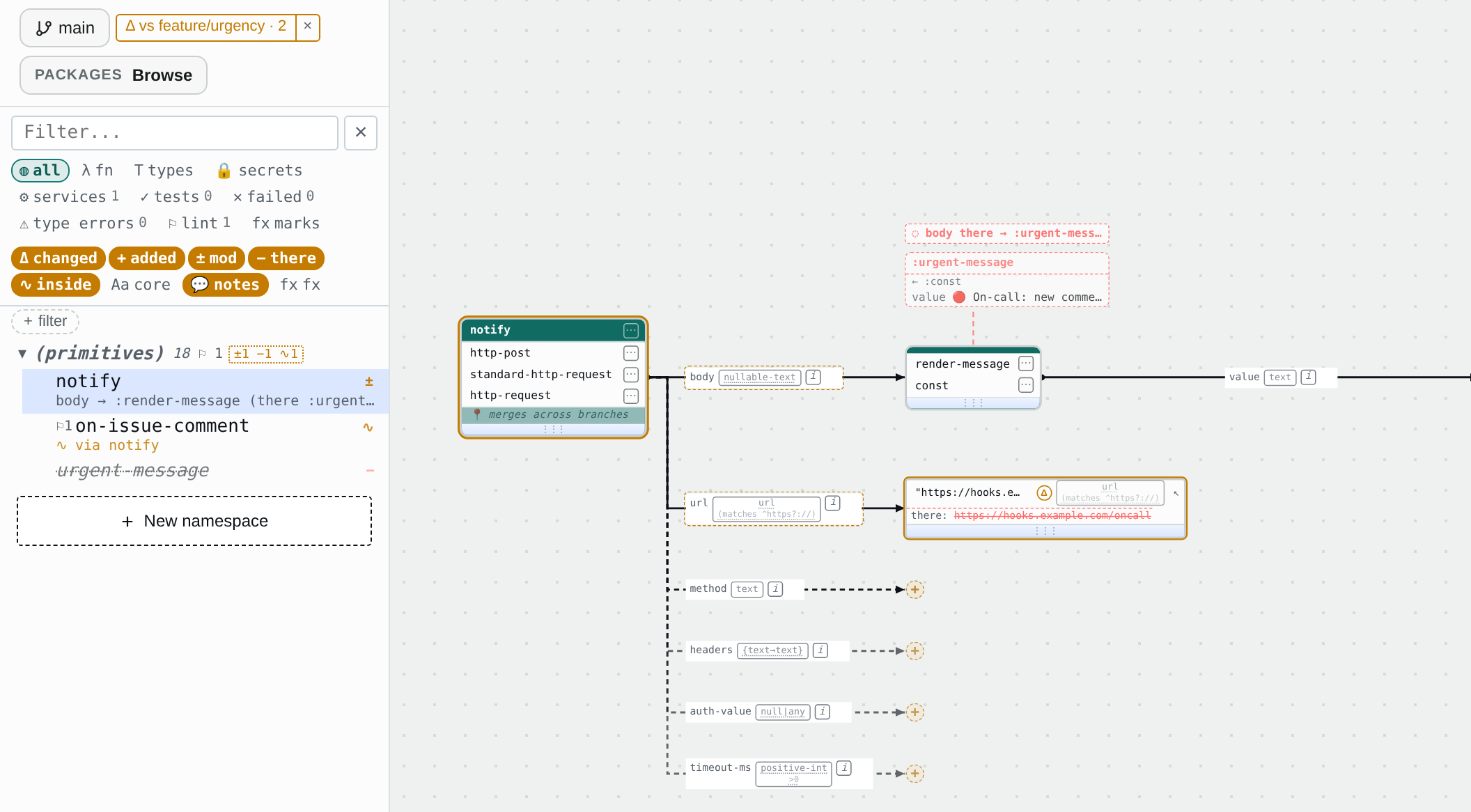This screenshot has height=812, width=1471.
Task: Filter by services
Action: click(x=69, y=197)
